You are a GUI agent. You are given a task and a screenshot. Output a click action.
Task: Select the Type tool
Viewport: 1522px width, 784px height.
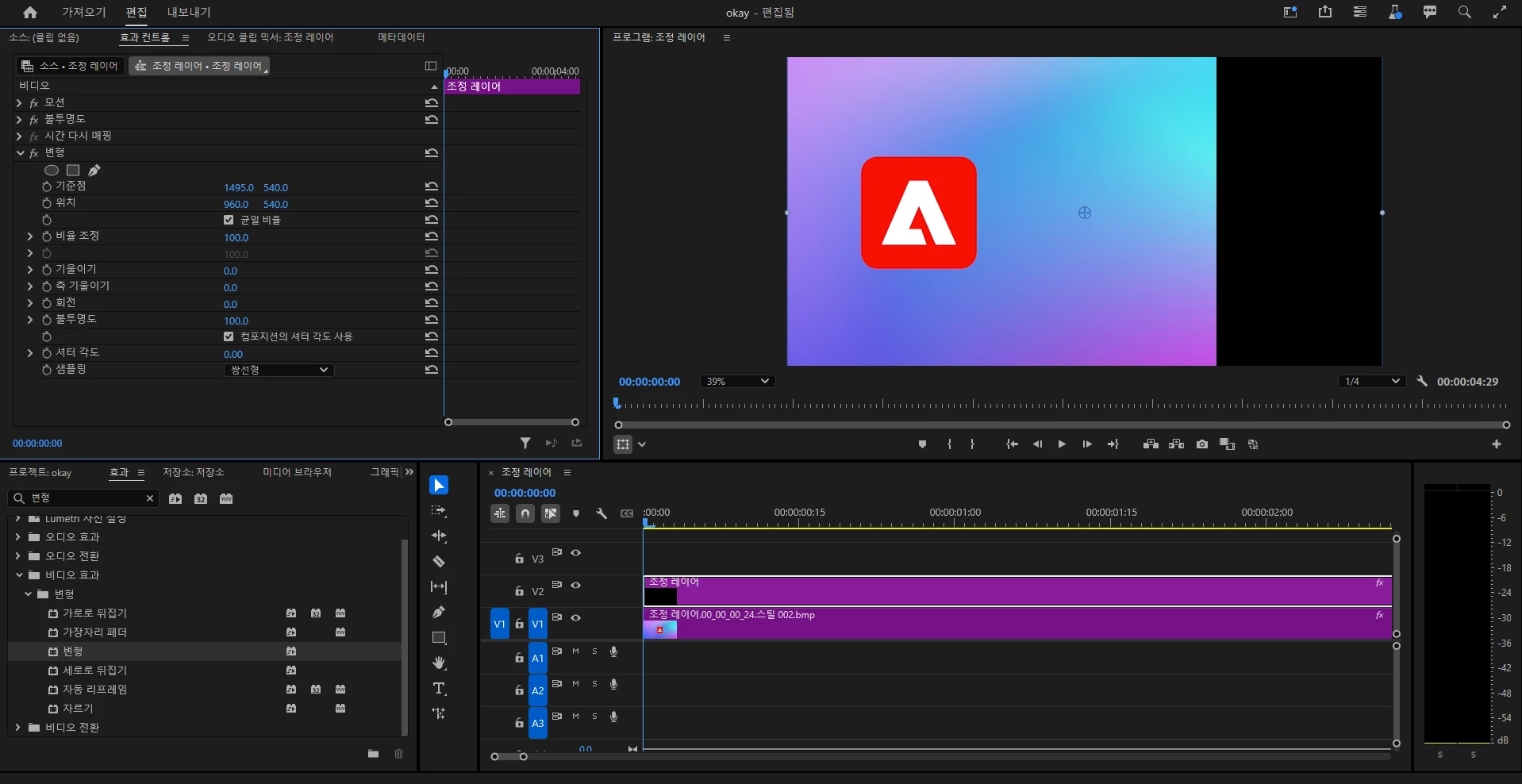pyautogui.click(x=439, y=688)
